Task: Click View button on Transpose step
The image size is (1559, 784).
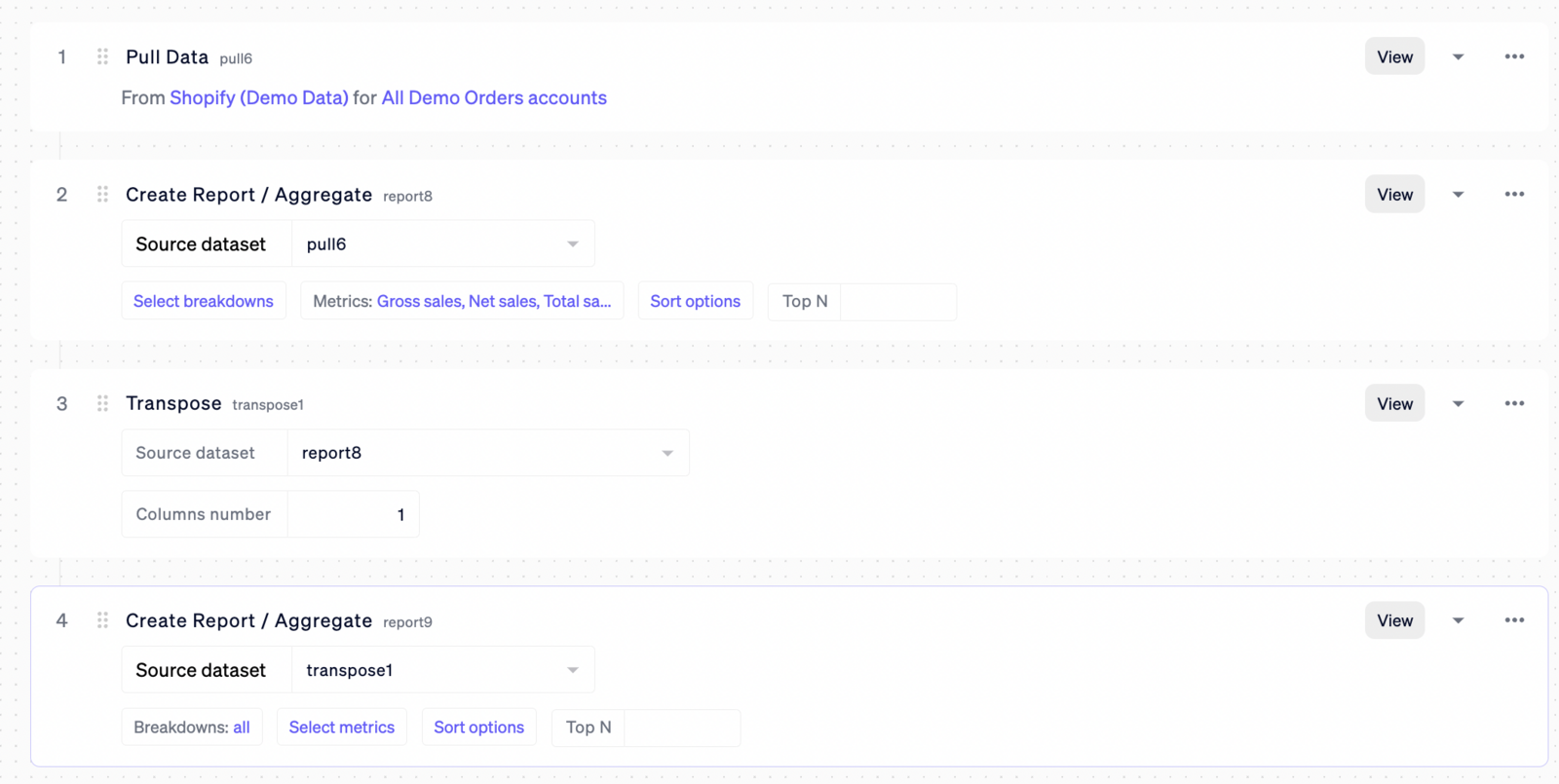Action: pyautogui.click(x=1394, y=403)
